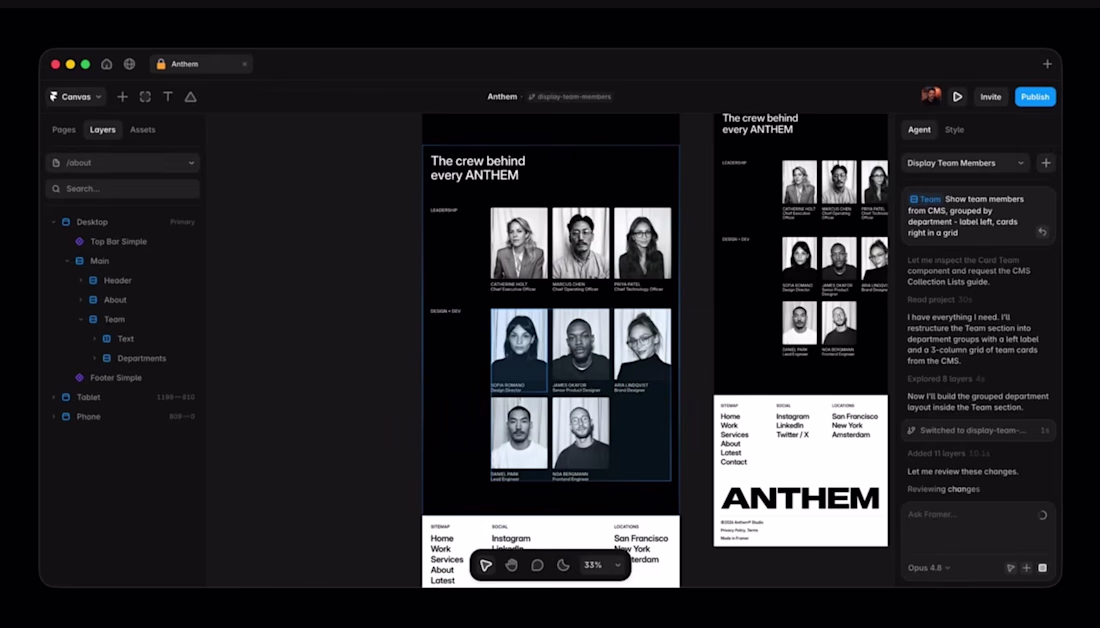
Task: Open the Canvas mode dropdown
Action: tap(76, 97)
